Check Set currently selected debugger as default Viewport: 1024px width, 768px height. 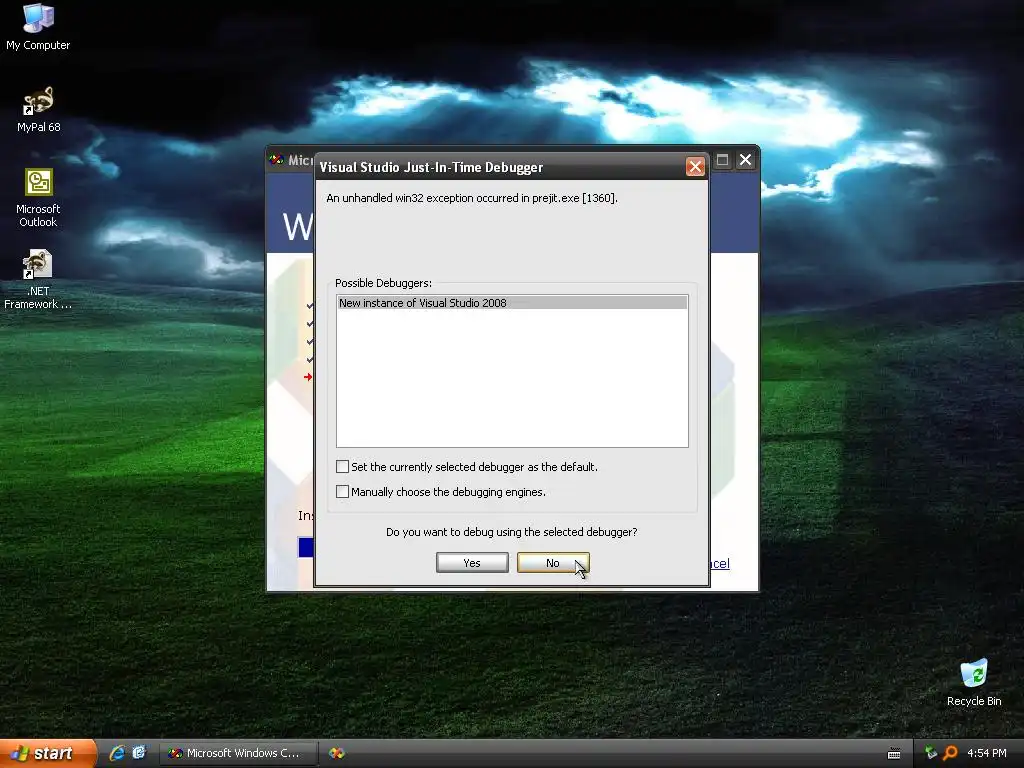click(x=342, y=466)
